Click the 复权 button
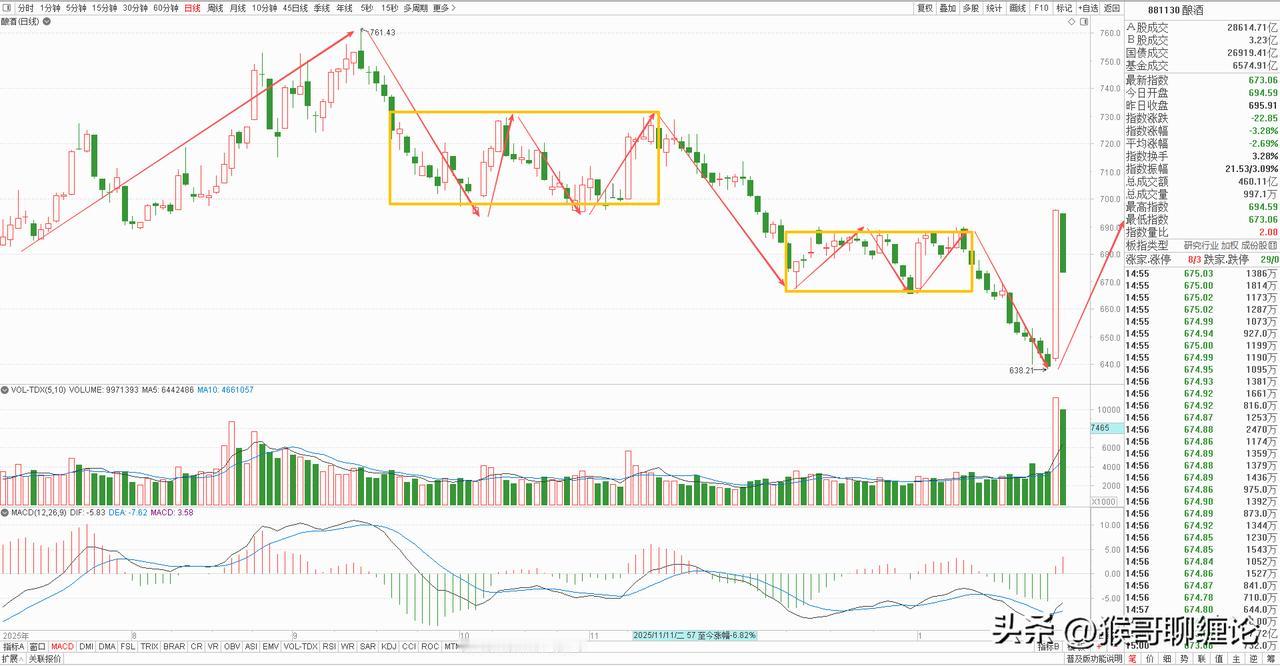The image size is (1280, 666). click(x=925, y=8)
